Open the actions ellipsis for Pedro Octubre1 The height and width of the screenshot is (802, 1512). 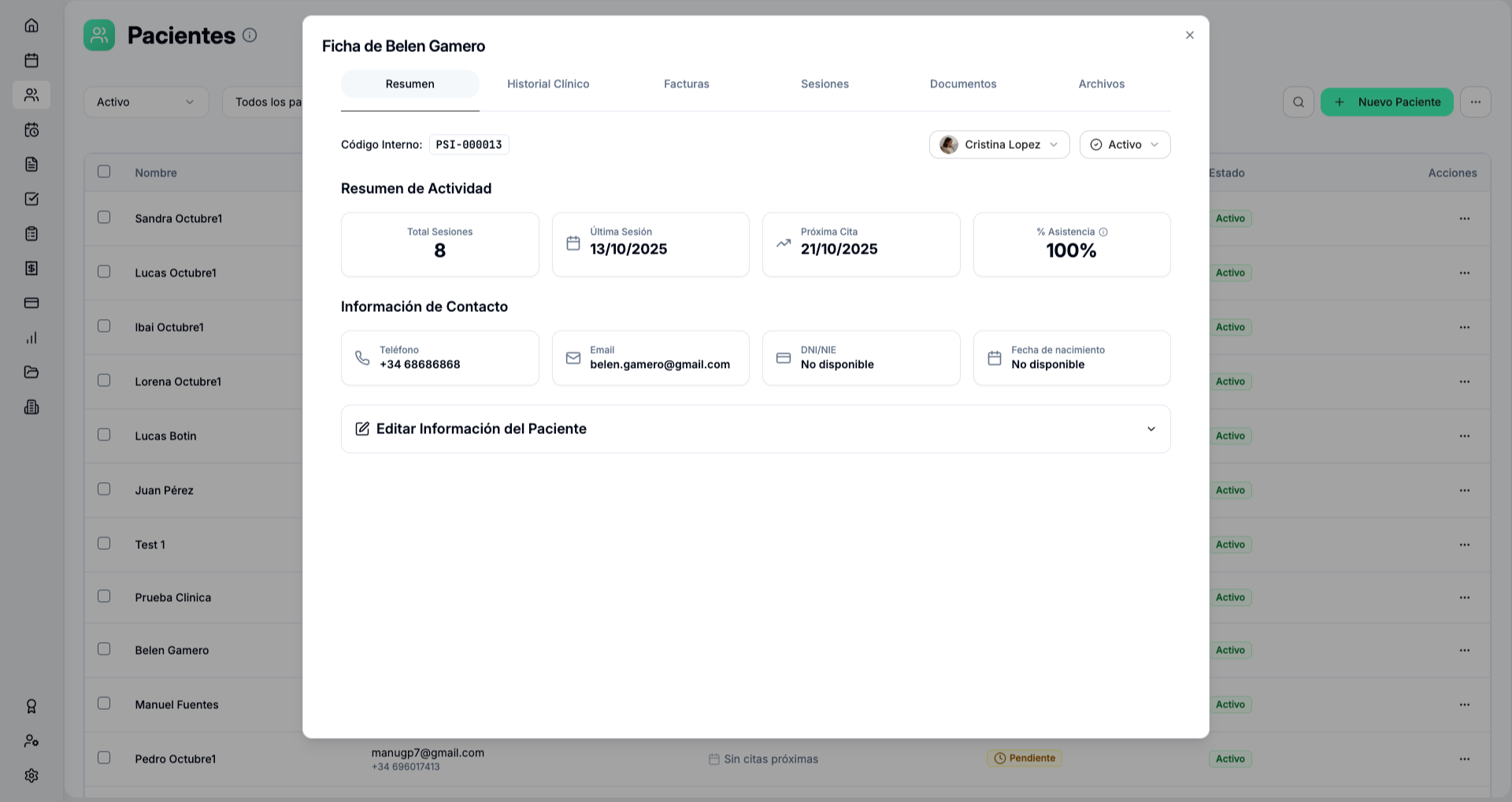(x=1464, y=758)
